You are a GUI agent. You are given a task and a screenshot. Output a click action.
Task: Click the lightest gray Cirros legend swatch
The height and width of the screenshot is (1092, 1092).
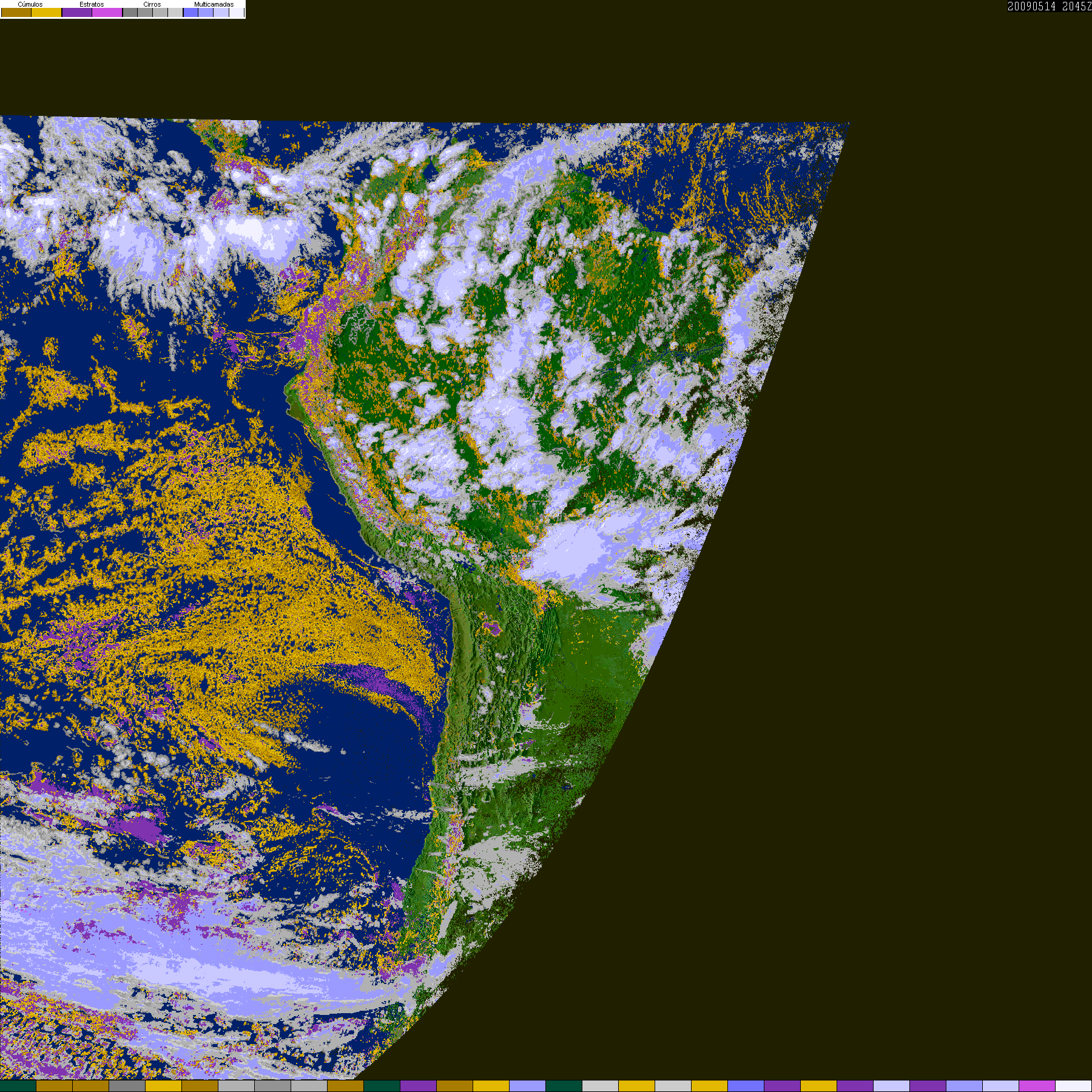[175, 12]
